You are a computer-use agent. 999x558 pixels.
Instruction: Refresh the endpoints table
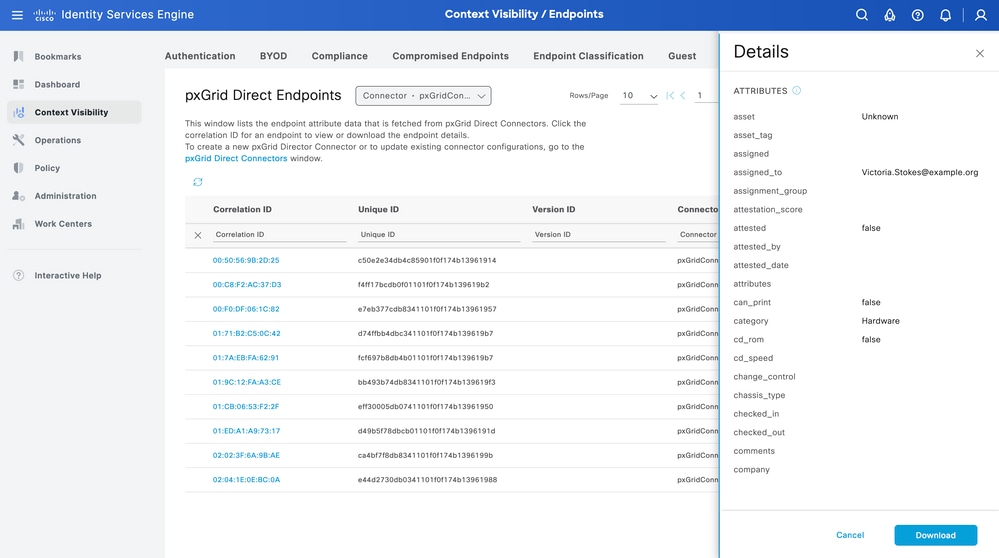(198, 182)
